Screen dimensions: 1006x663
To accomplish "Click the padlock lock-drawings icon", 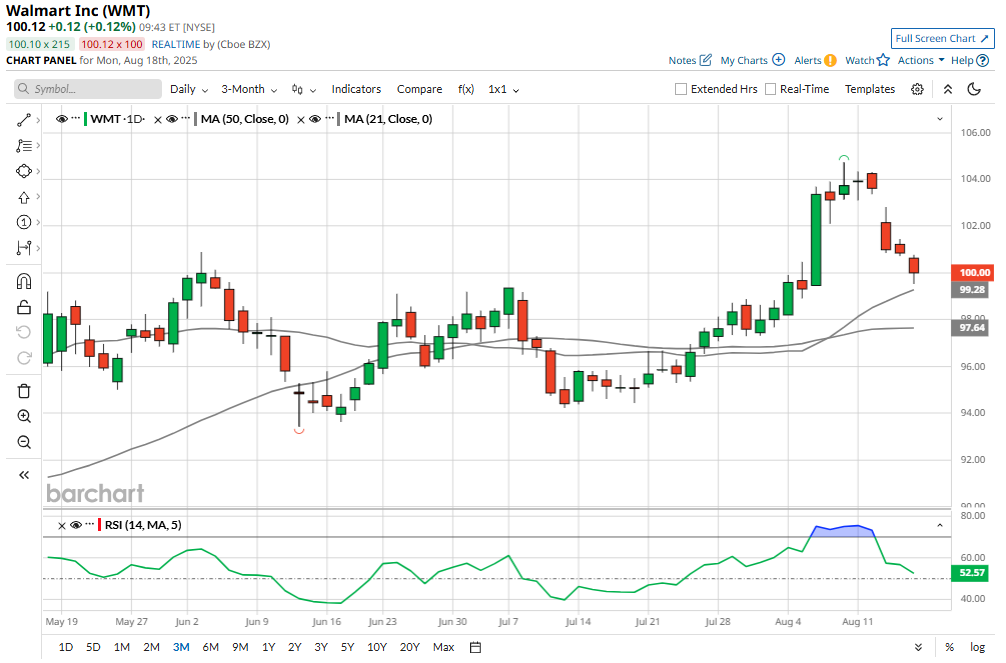I will point(24,307).
